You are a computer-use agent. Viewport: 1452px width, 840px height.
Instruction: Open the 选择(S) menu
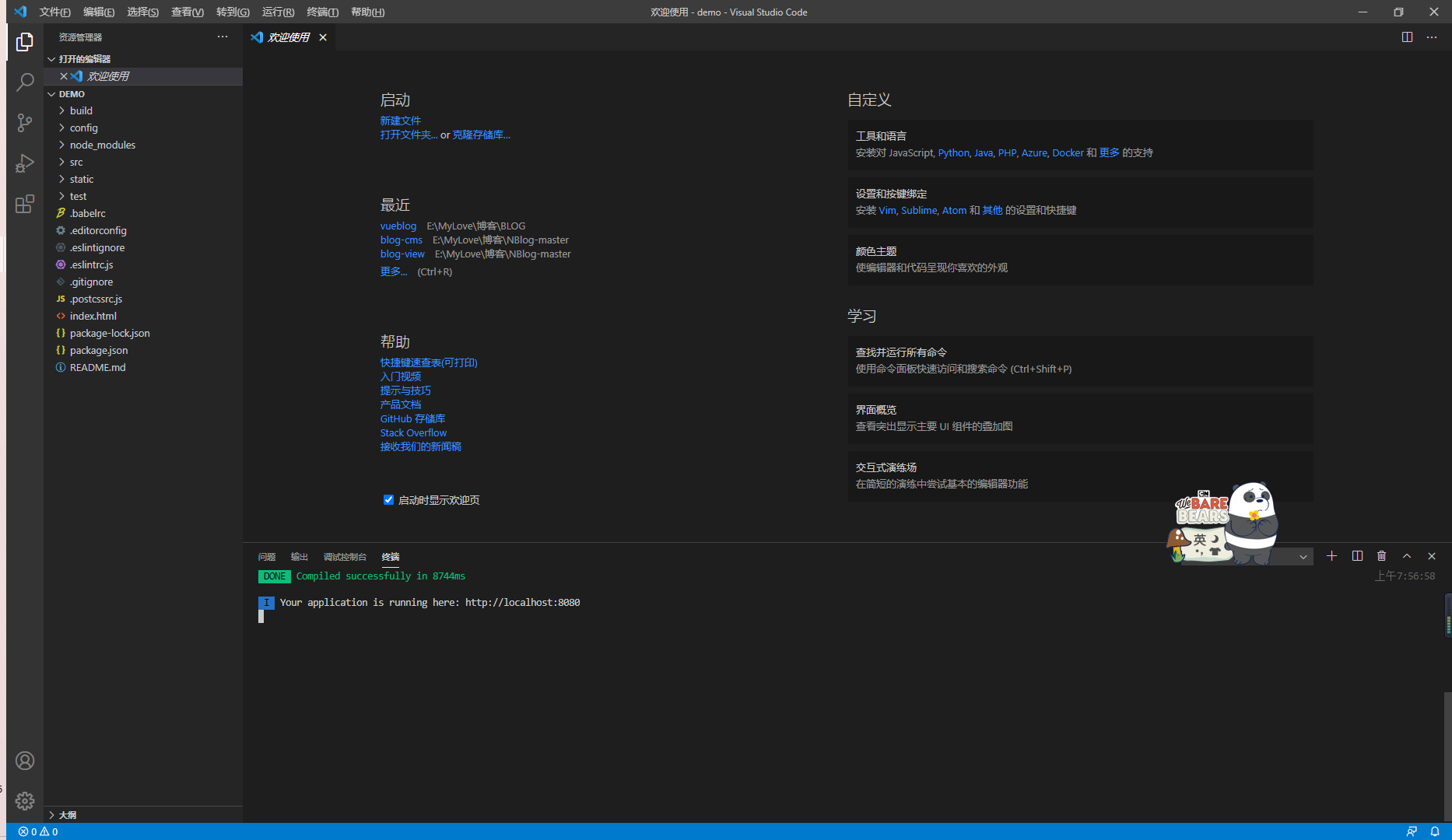point(143,12)
